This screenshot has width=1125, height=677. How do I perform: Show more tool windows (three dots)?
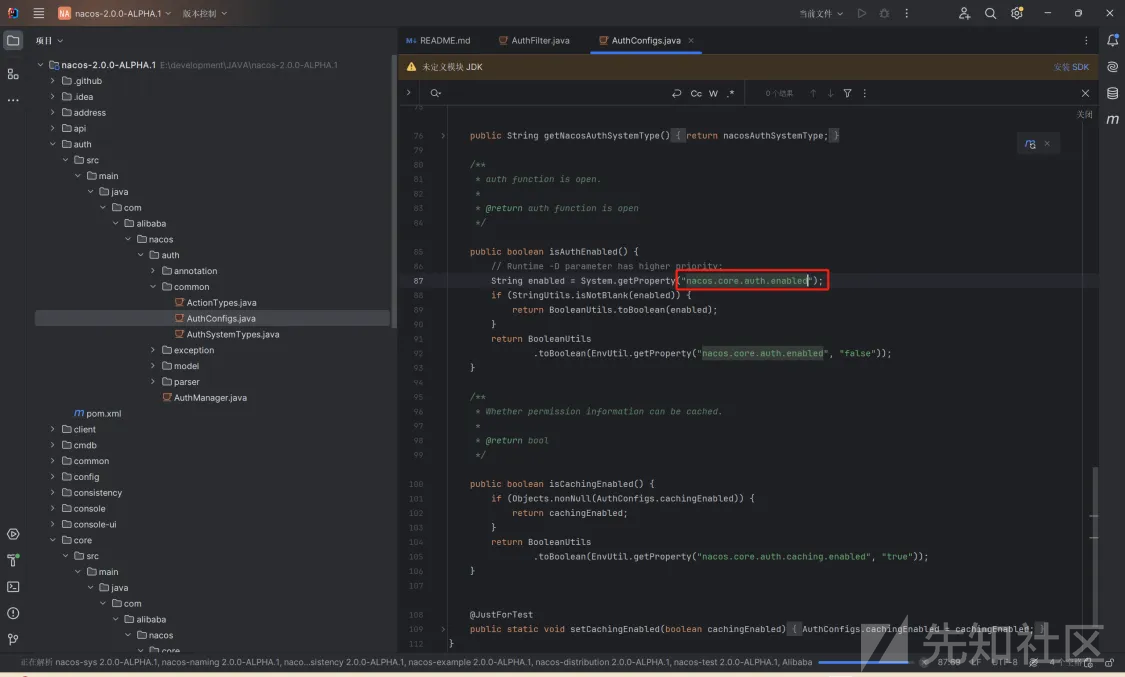(x=13, y=100)
